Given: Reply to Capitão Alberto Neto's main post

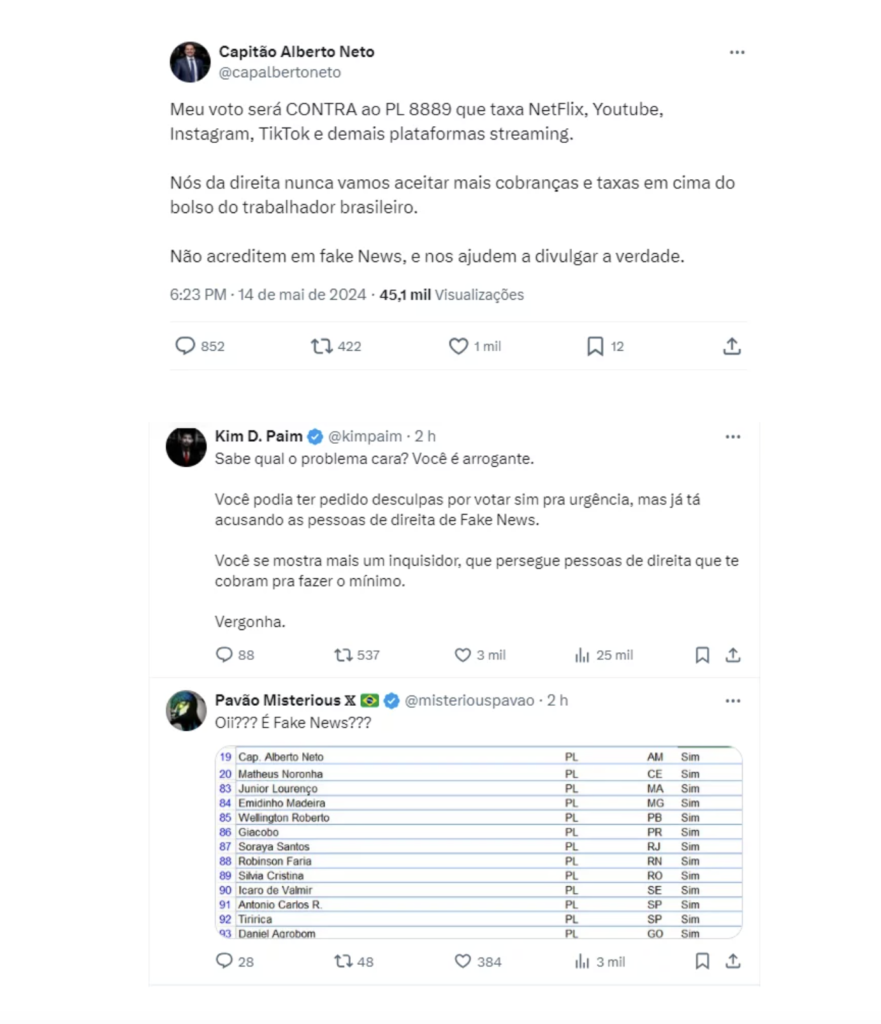Looking at the screenshot, I should pyautogui.click(x=185, y=346).
